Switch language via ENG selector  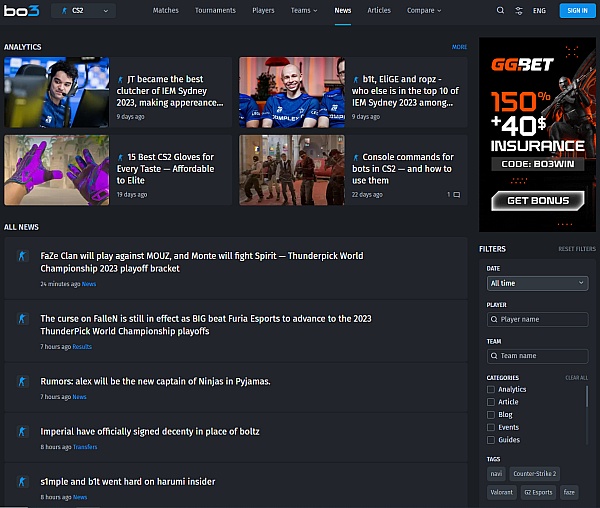coord(539,11)
